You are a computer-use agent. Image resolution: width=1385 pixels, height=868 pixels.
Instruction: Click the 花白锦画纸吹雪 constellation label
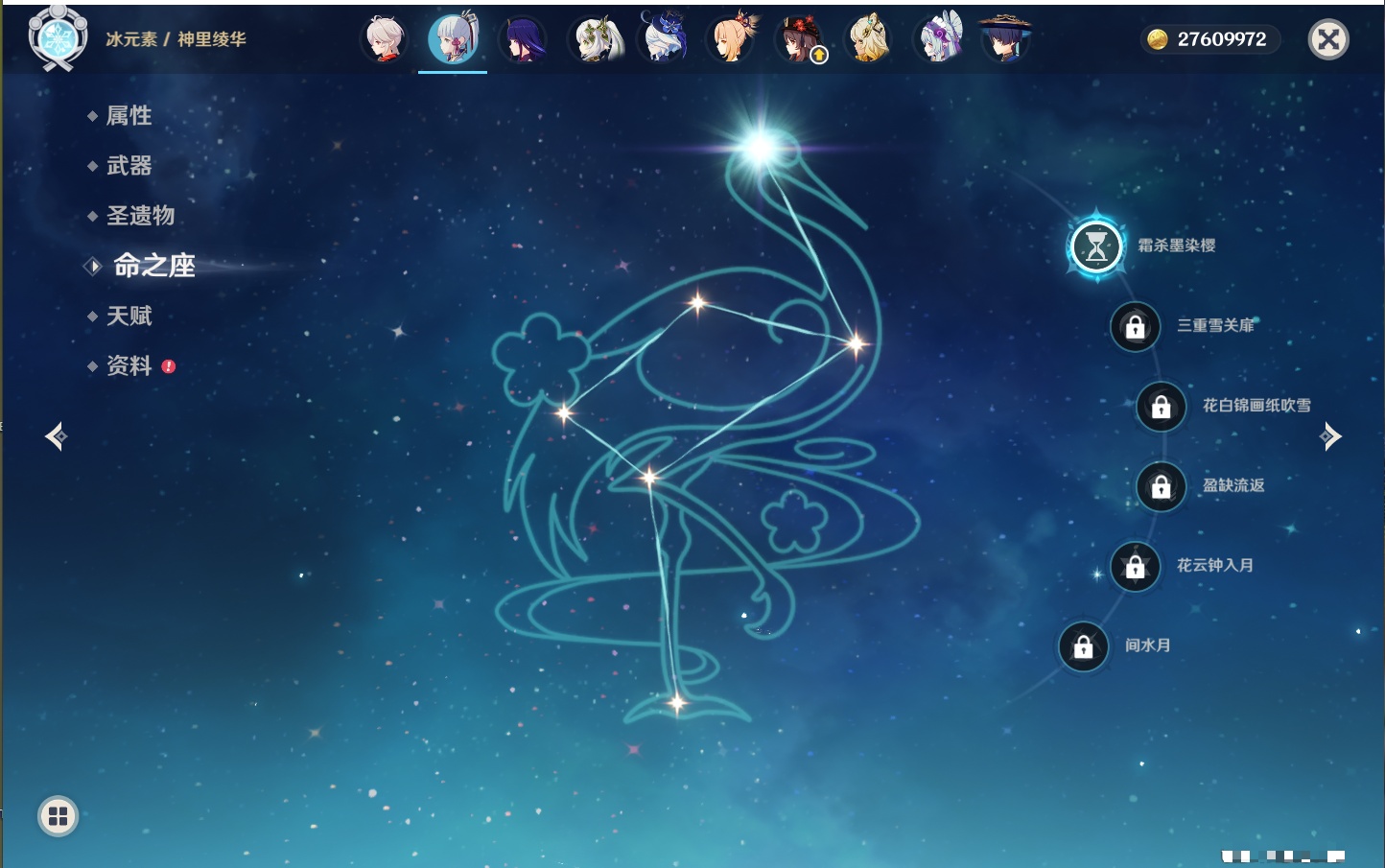click(1256, 406)
